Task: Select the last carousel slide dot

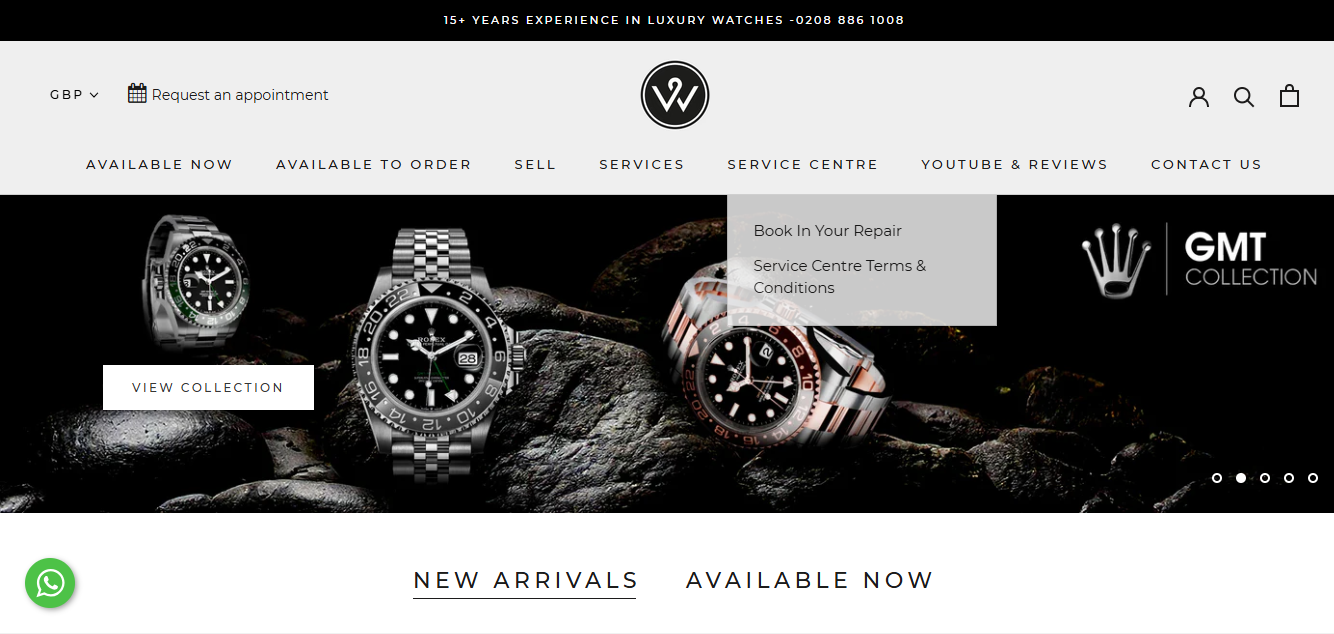Action: click(1313, 478)
